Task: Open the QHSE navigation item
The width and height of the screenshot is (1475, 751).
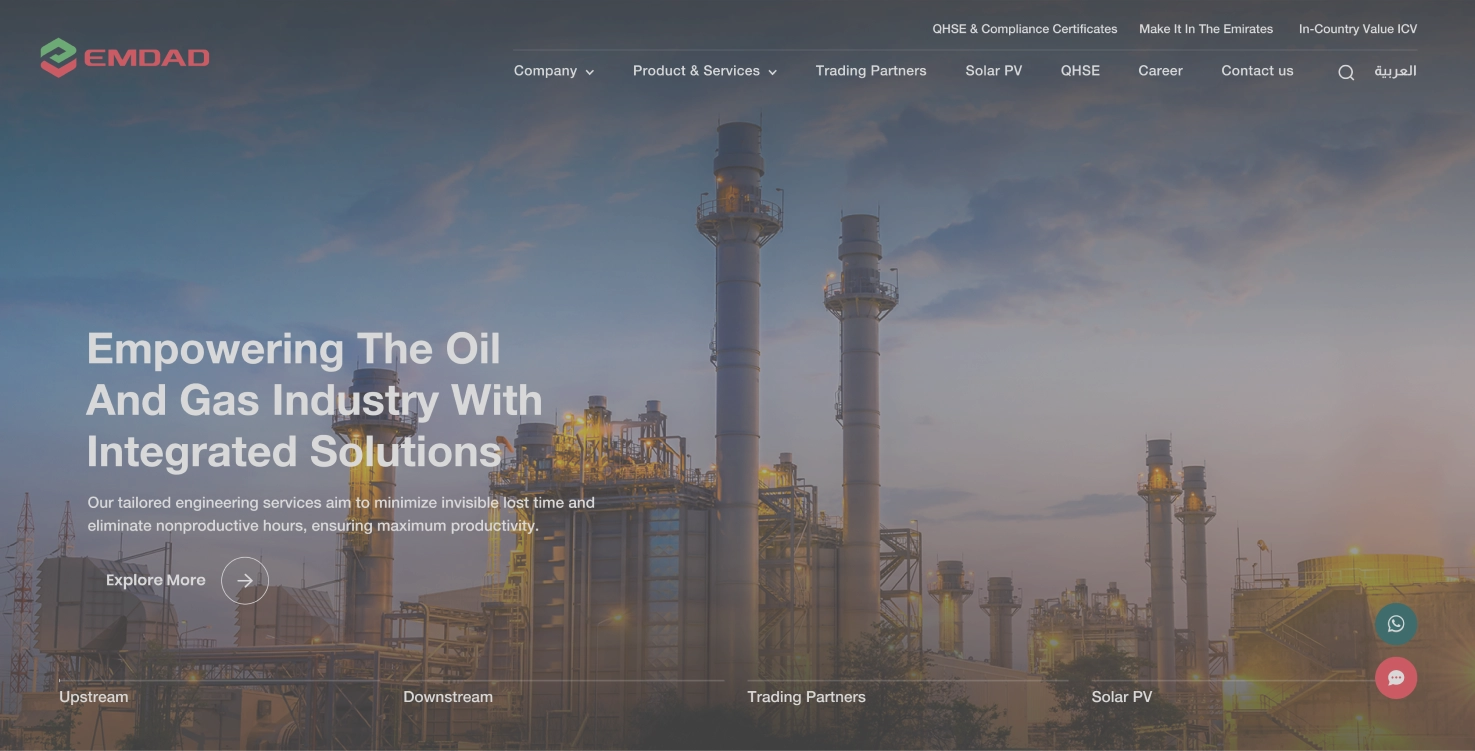Action: 1080,71
